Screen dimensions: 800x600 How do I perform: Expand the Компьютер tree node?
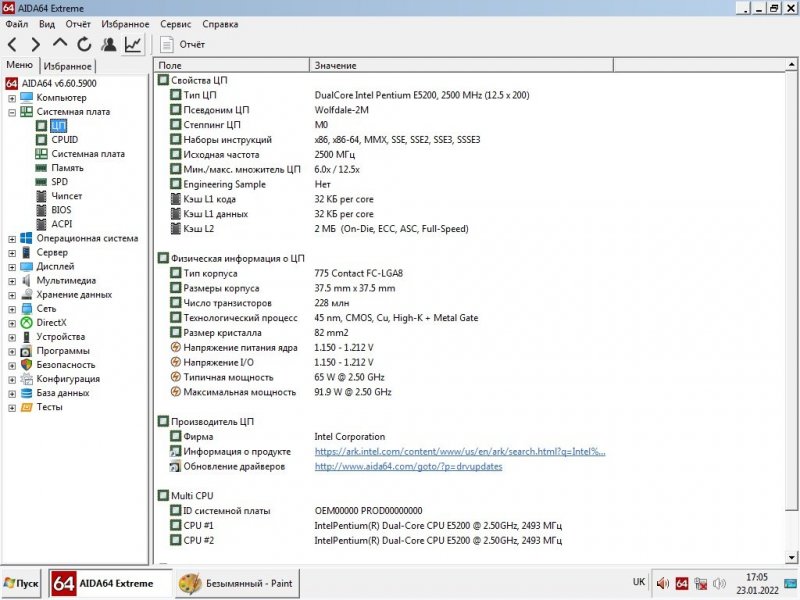point(12,98)
